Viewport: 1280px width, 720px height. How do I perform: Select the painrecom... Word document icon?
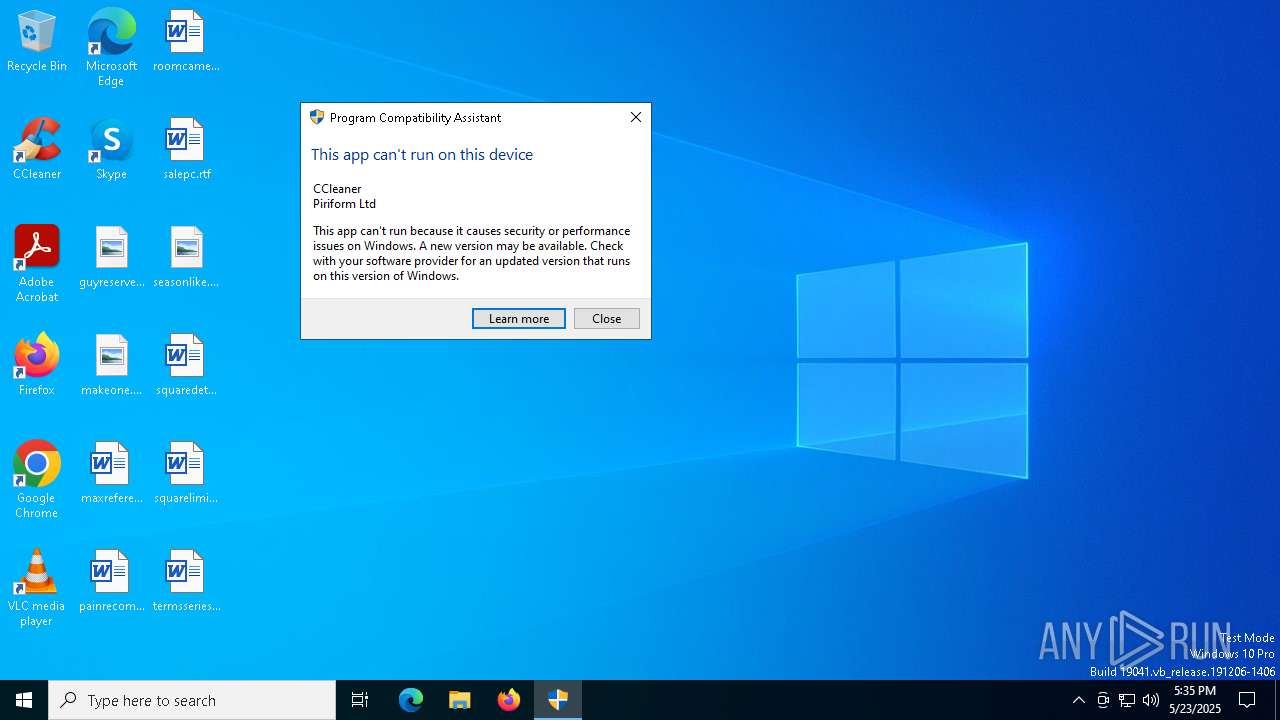[x=111, y=582]
